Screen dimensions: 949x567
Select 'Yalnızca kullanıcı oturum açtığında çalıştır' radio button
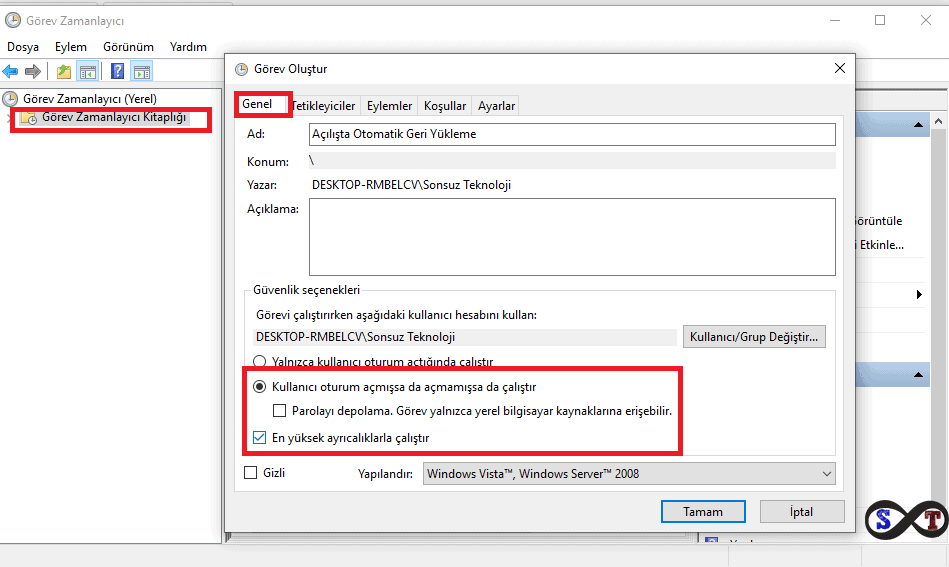click(x=259, y=361)
